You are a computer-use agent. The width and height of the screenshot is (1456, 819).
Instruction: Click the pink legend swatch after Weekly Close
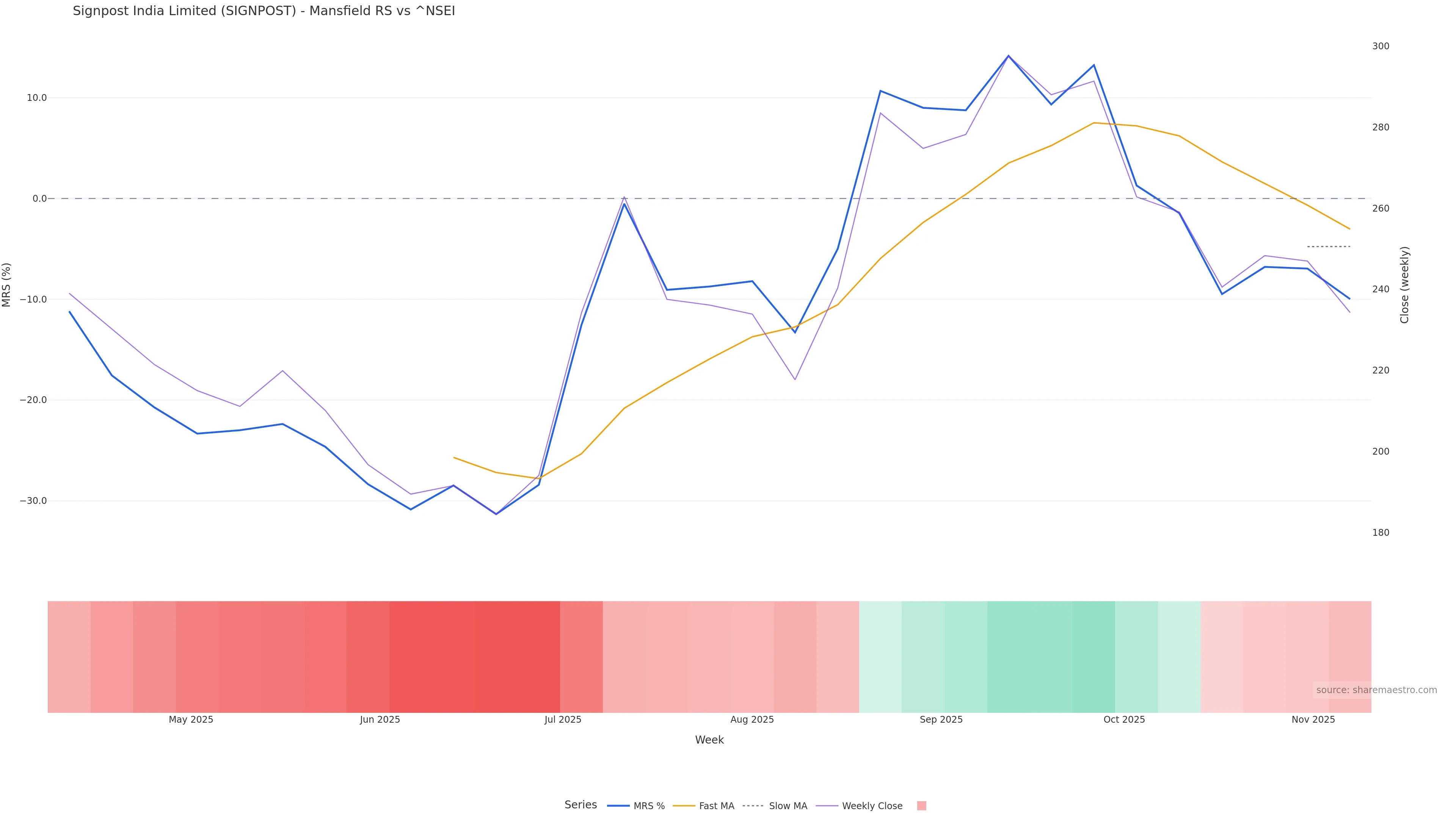pos(921,806)
